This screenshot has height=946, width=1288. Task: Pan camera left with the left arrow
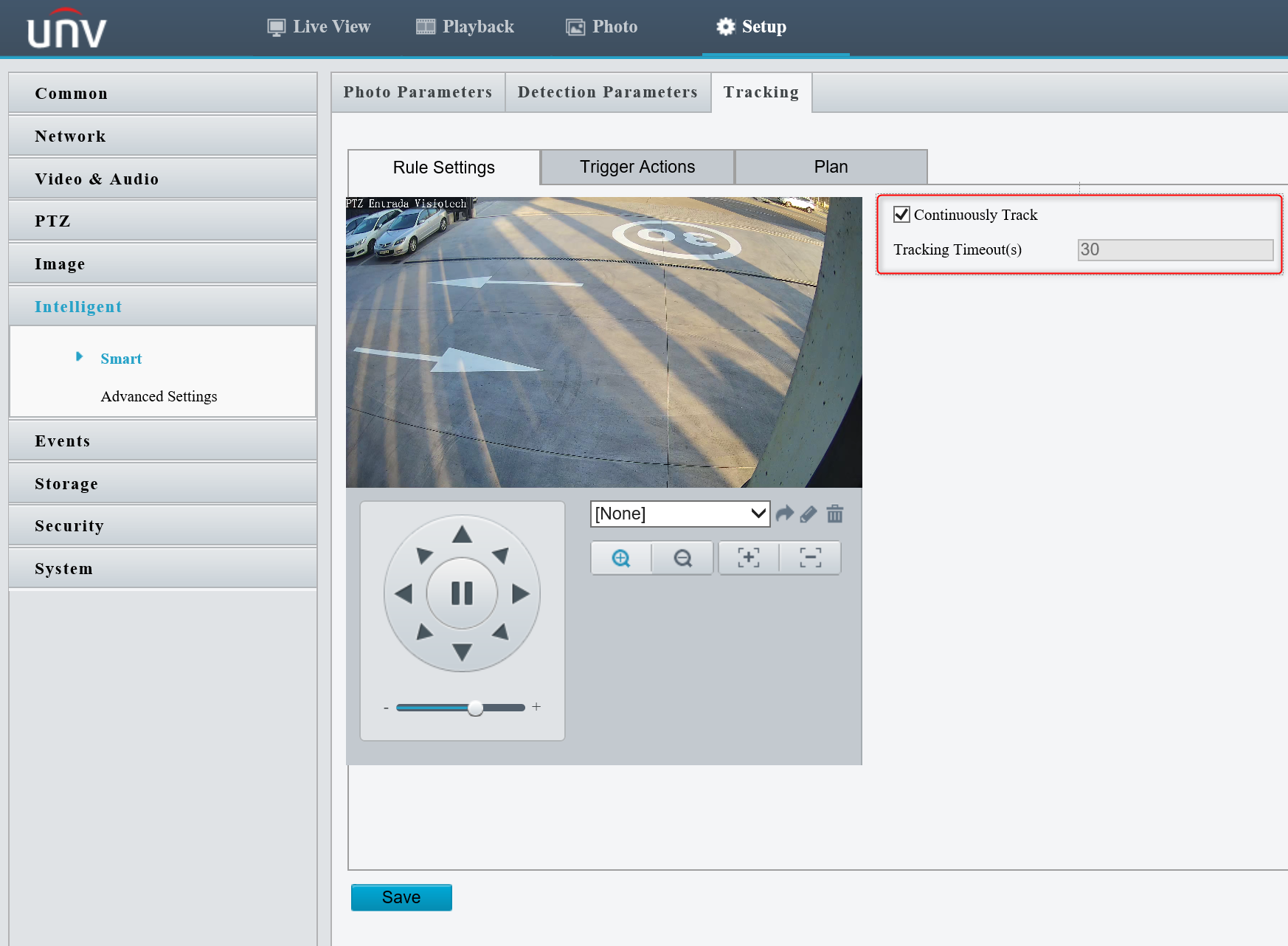(x=404, y=593)
